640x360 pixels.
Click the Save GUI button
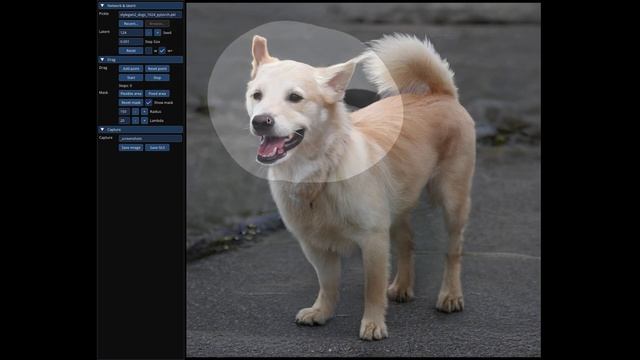coord(157,147)
